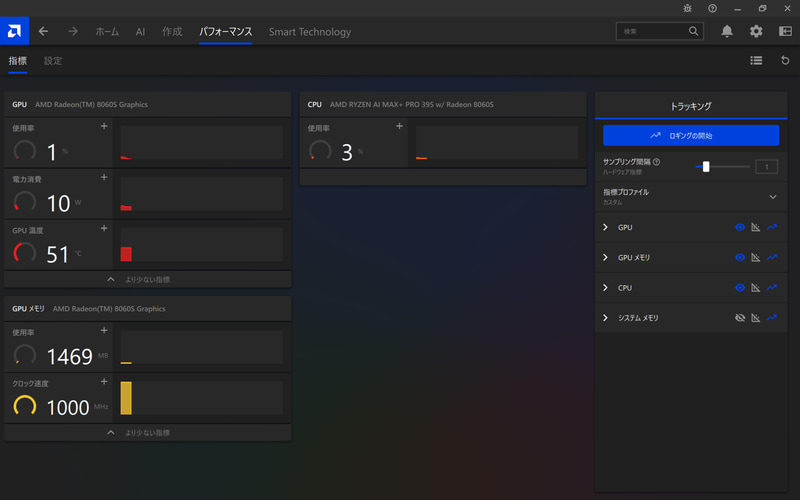This screenshot has height=500, width=800.
Task: Switch to list view icon
Action: pos(756,61)
